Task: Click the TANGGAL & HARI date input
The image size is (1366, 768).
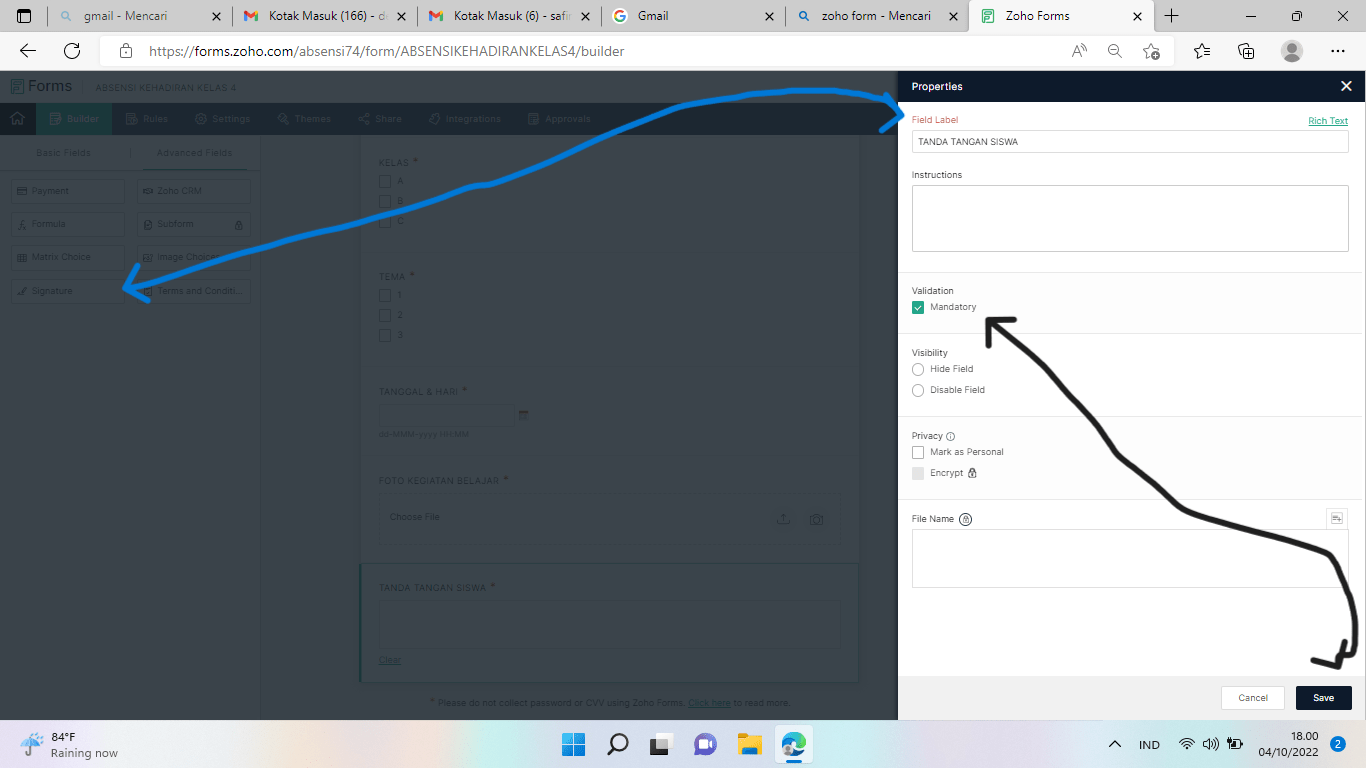Action: (445, 415)
